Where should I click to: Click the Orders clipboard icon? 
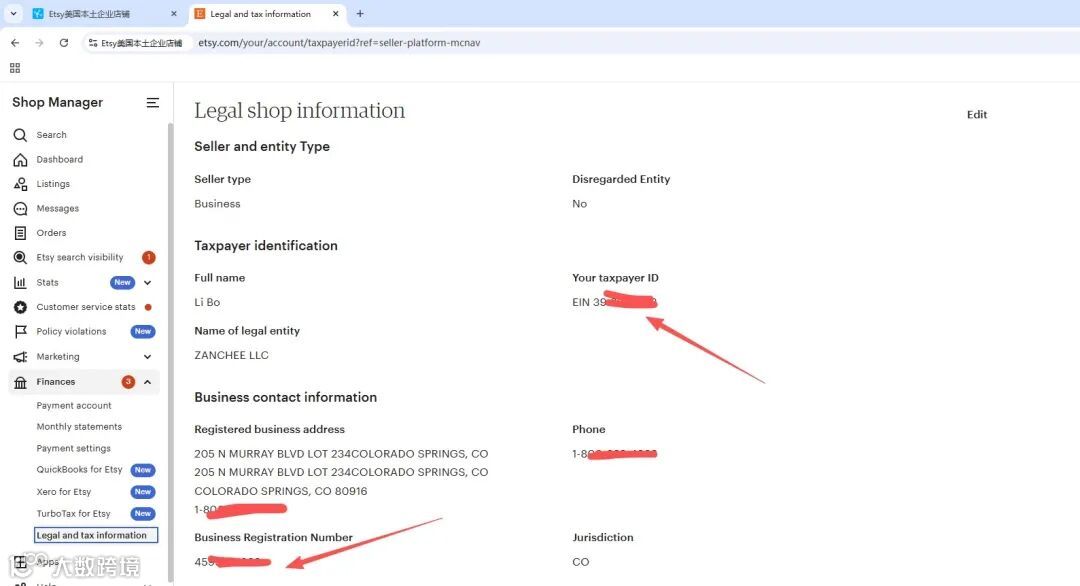(20, 233)
